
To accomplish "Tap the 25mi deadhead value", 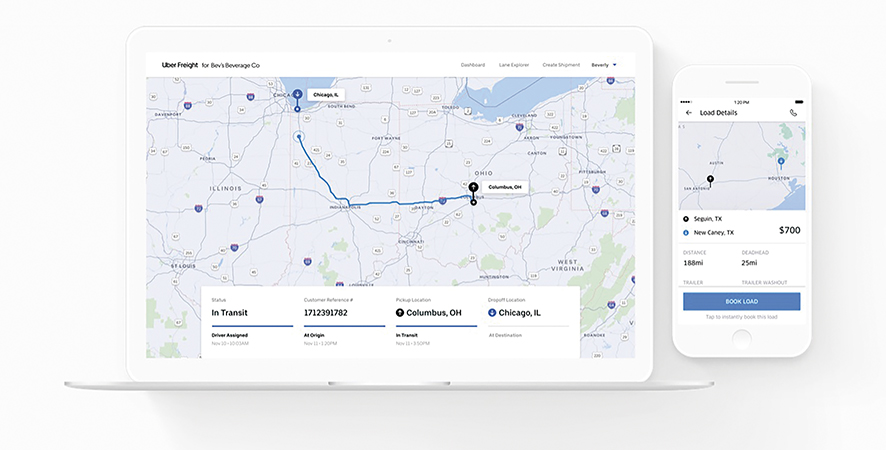I will 749,263.
